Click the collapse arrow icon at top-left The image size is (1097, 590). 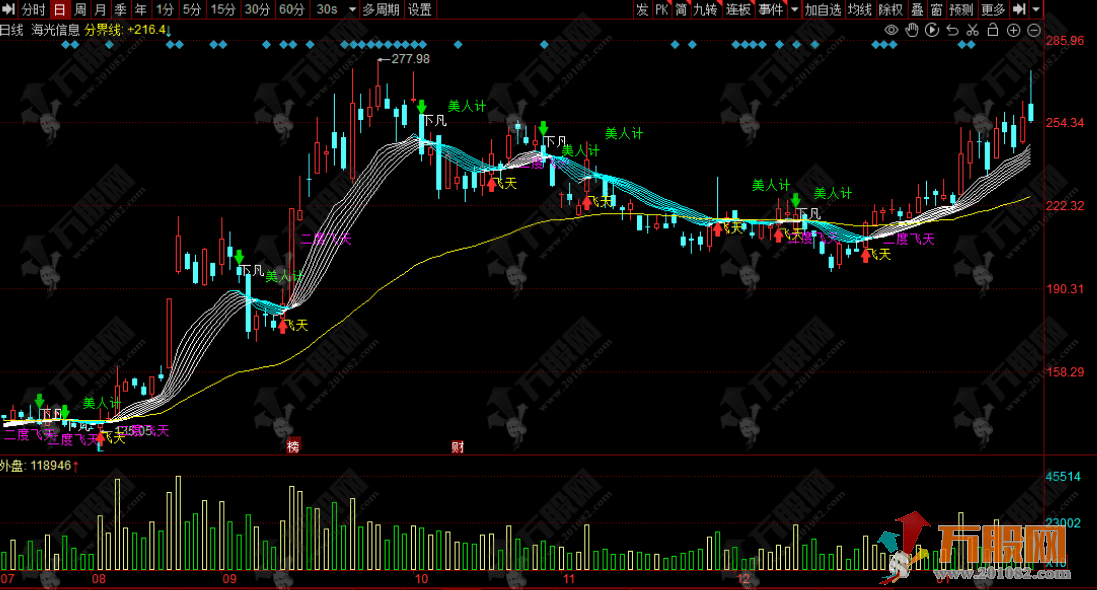coord(9,10)
